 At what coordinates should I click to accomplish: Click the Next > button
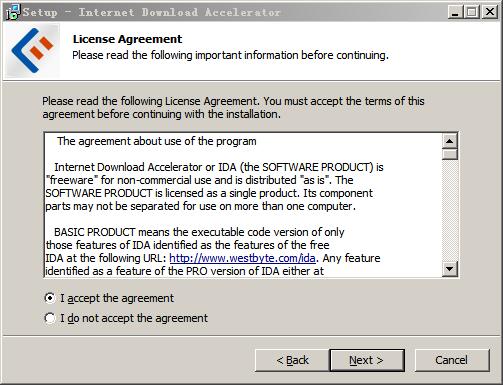coord(367,360)
